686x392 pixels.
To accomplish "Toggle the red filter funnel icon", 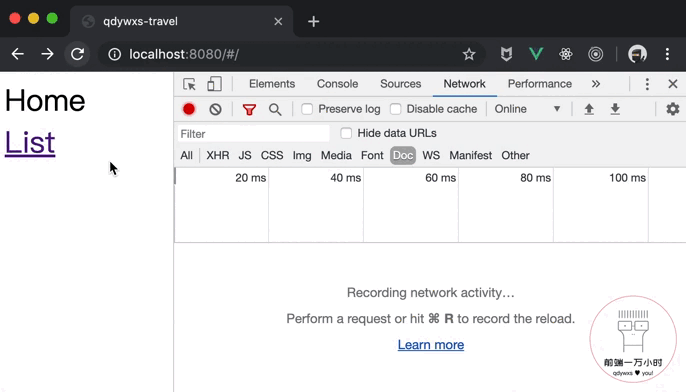I will pos(249,109).
